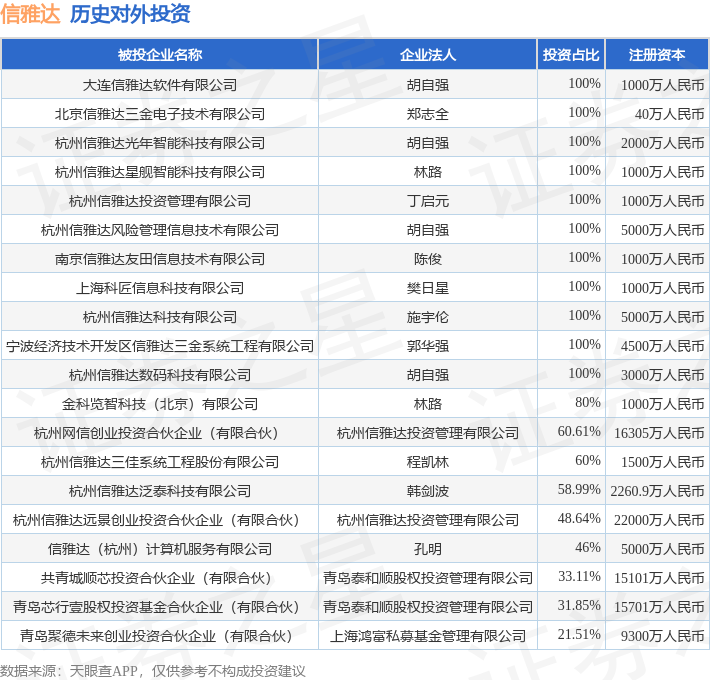Click registered capital 3000万人民币
The image size is (710, 680).
point(662,375)
